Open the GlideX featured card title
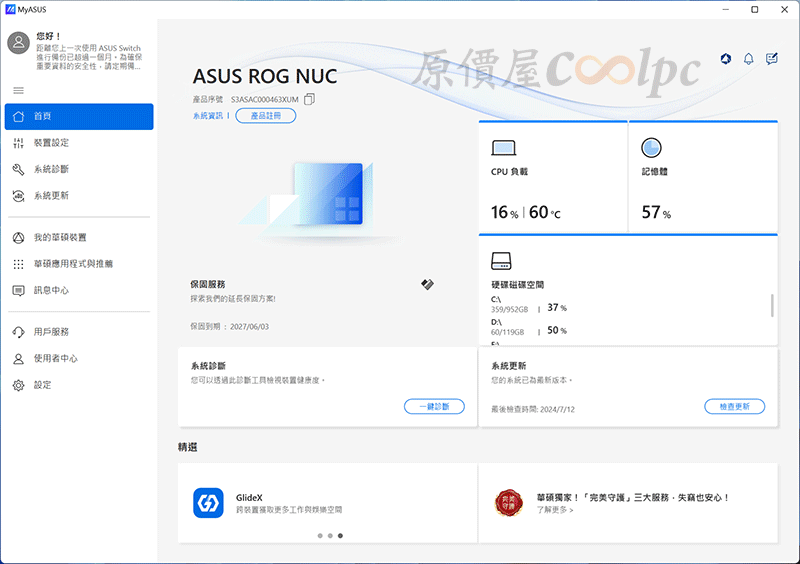Image resolution: width=800 pixels, height=564 pixels. tap(249, 498)
